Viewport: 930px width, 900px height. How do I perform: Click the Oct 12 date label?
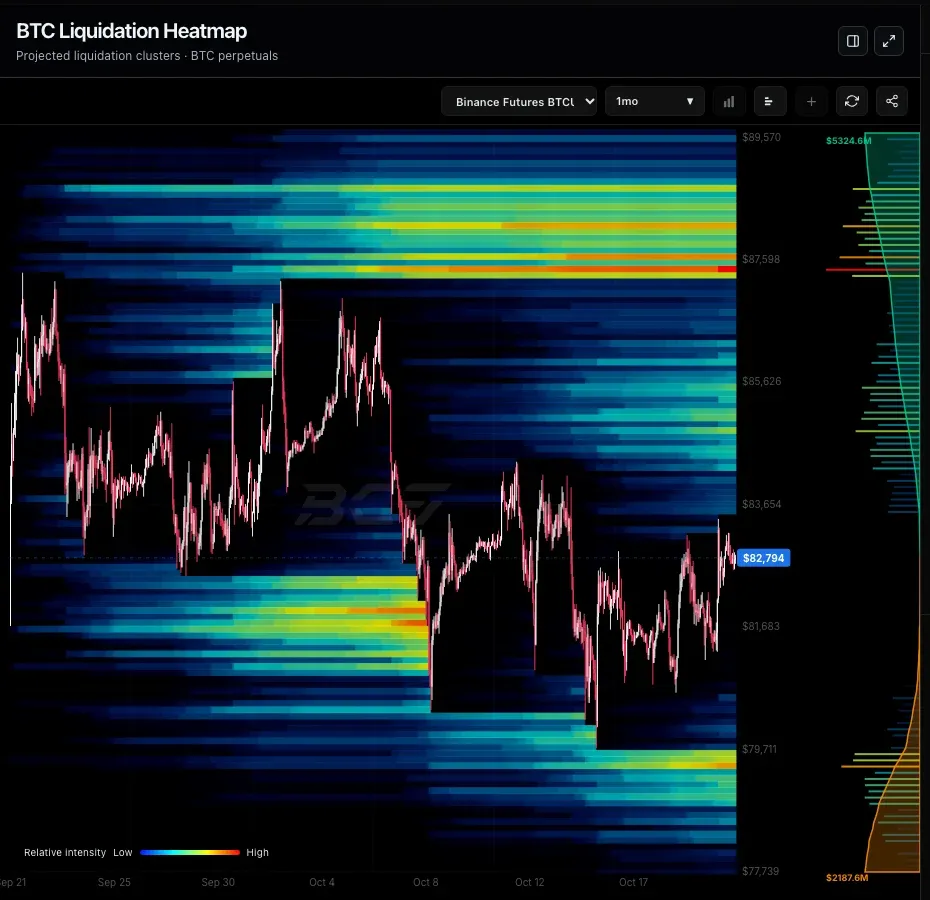click(530, 882)
